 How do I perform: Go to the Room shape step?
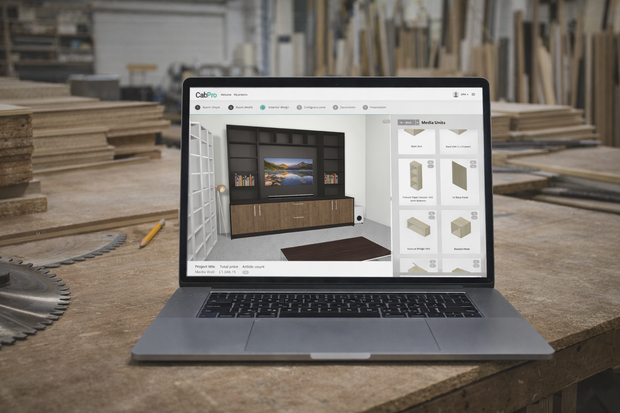click(x=208, y=108)
